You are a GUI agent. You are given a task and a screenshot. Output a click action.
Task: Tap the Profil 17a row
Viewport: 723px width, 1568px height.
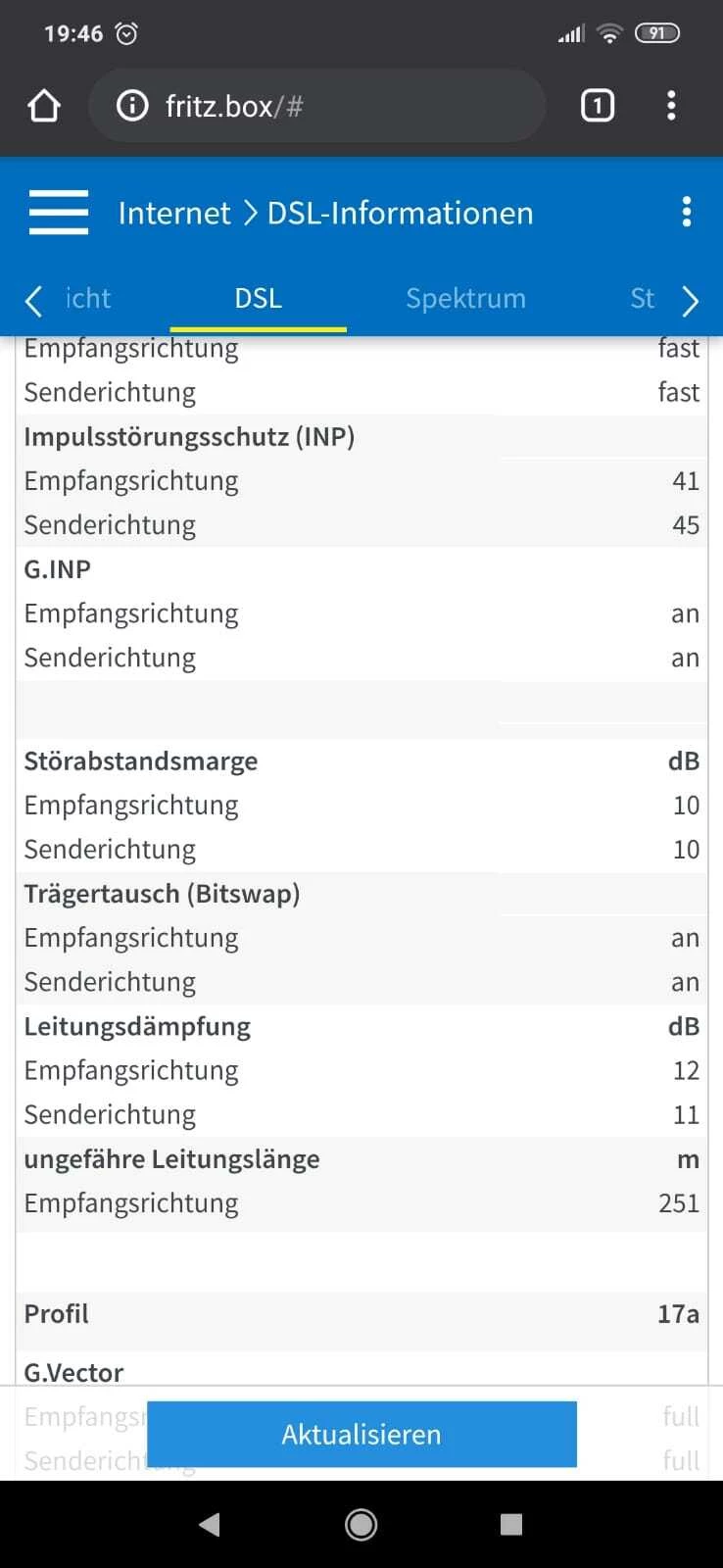pos(361,1313)
